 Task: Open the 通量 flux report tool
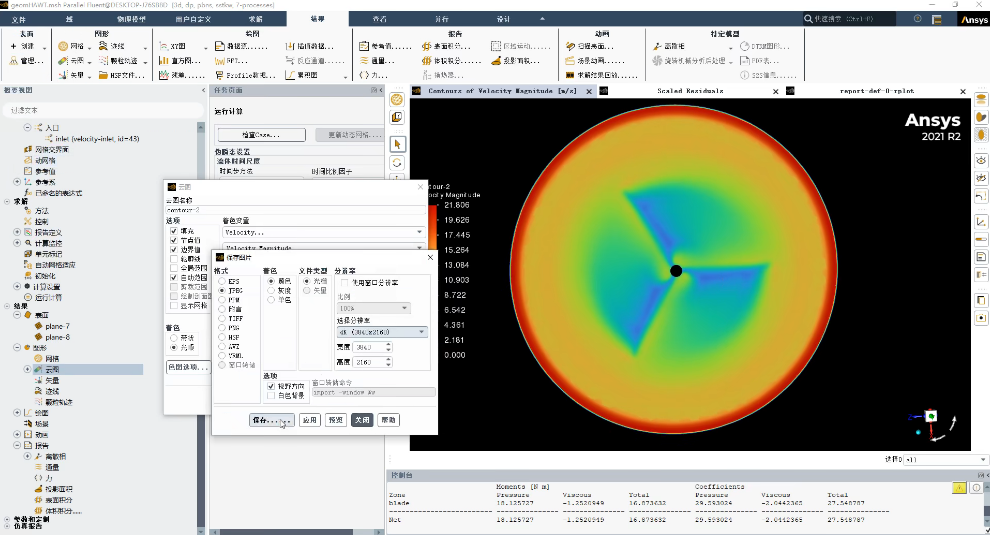point(377,61)
